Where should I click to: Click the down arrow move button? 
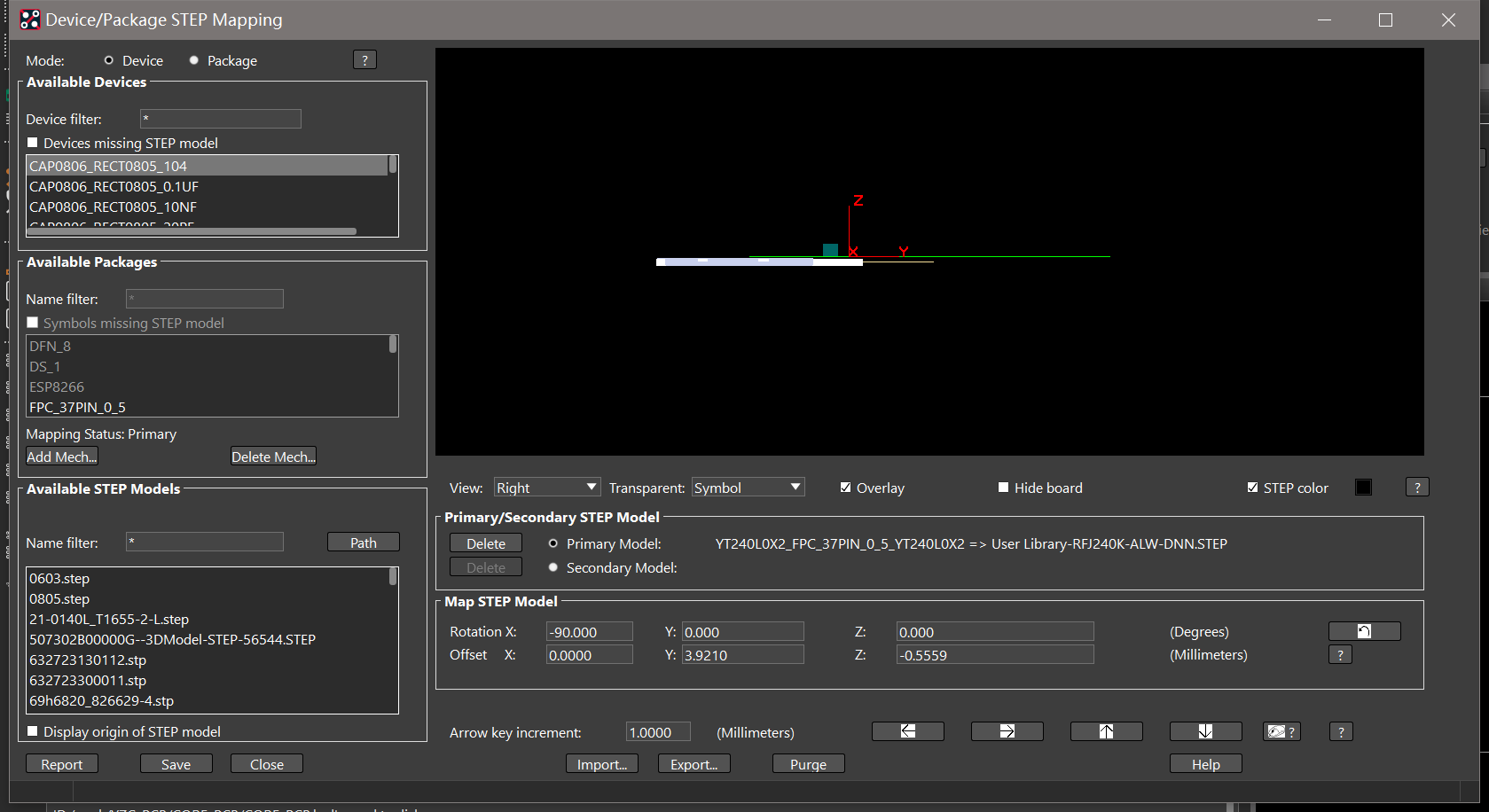(x=1206, y=731)
